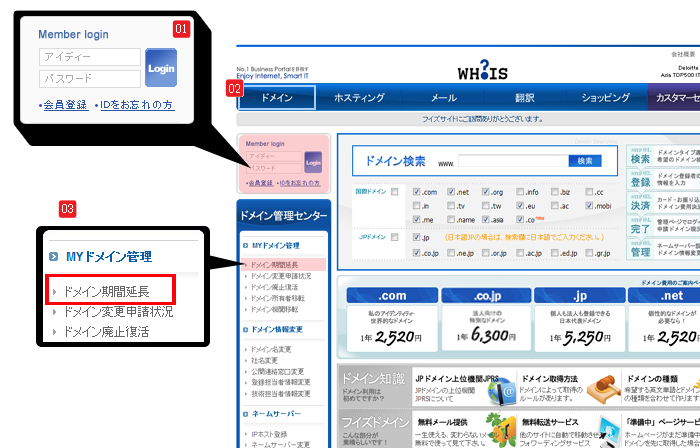Uncheck the .com domain checkbox
Image resolution: width=700 pixels, height=448 pixels.
(x=417, y=192)
